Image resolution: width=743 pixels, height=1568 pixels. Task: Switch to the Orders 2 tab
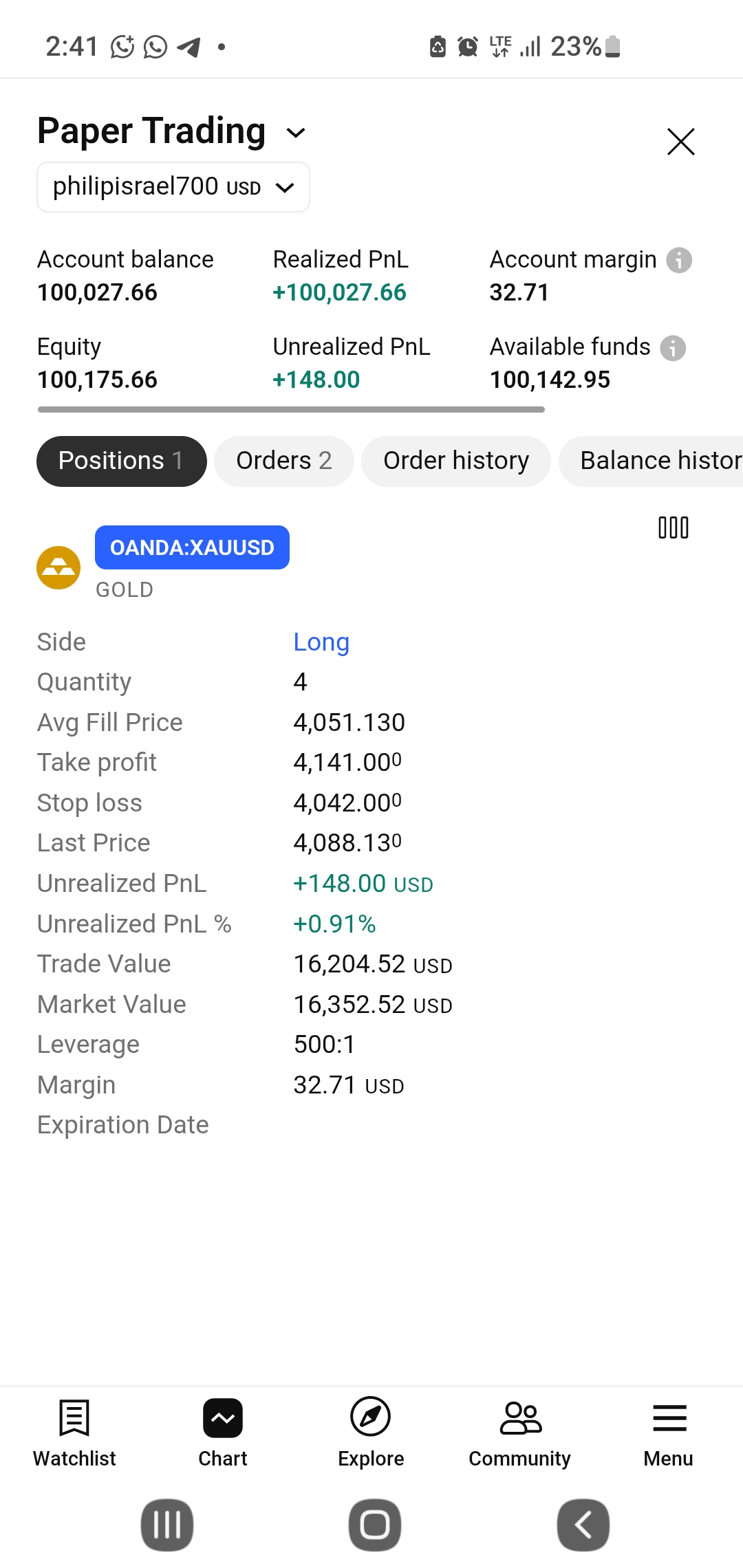[x=284, y=461]
